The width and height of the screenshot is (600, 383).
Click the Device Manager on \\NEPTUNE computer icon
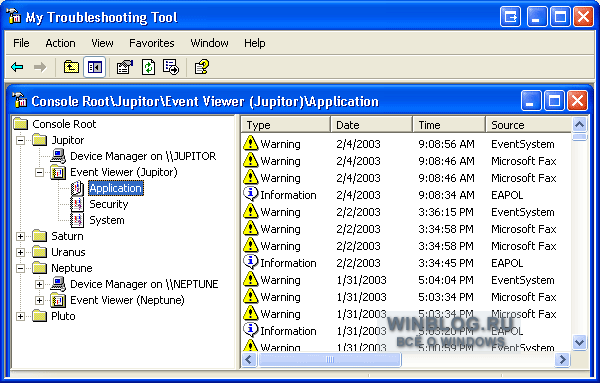click(58, 284)
